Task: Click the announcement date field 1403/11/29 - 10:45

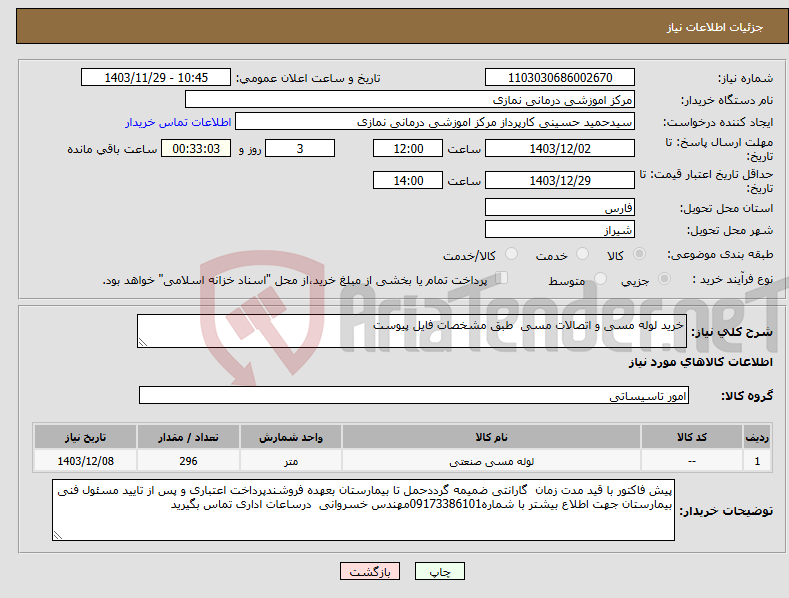Action: point(156,78)
